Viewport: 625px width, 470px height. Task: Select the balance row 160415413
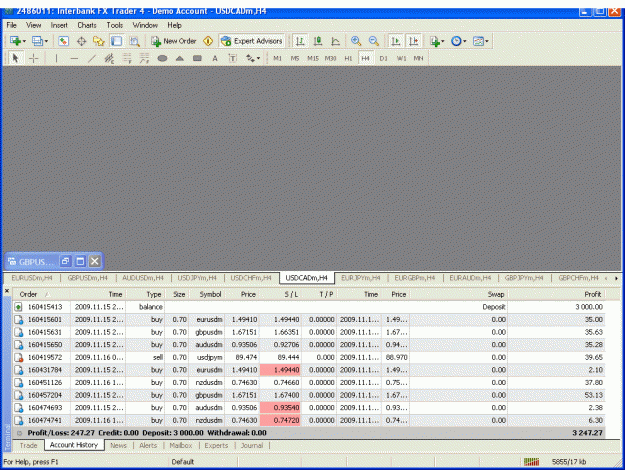click(x=309, y=307)
